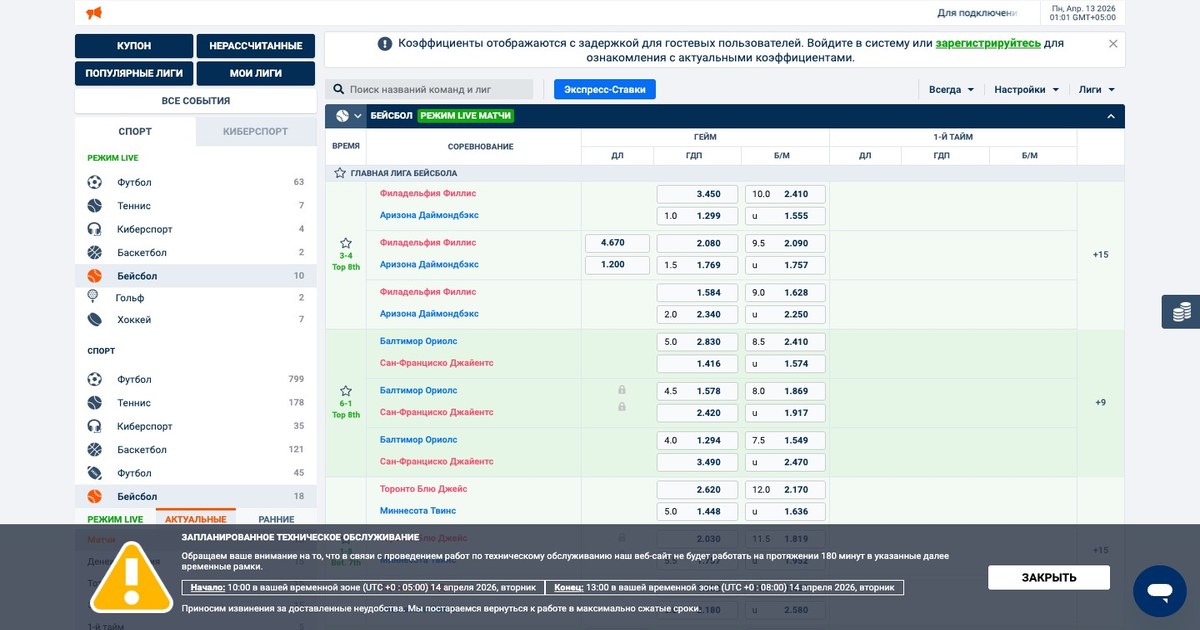The width and height of the screenshot is (1200, 630).
Task: Click the Для подключения header text
Action: coord(977,13)
